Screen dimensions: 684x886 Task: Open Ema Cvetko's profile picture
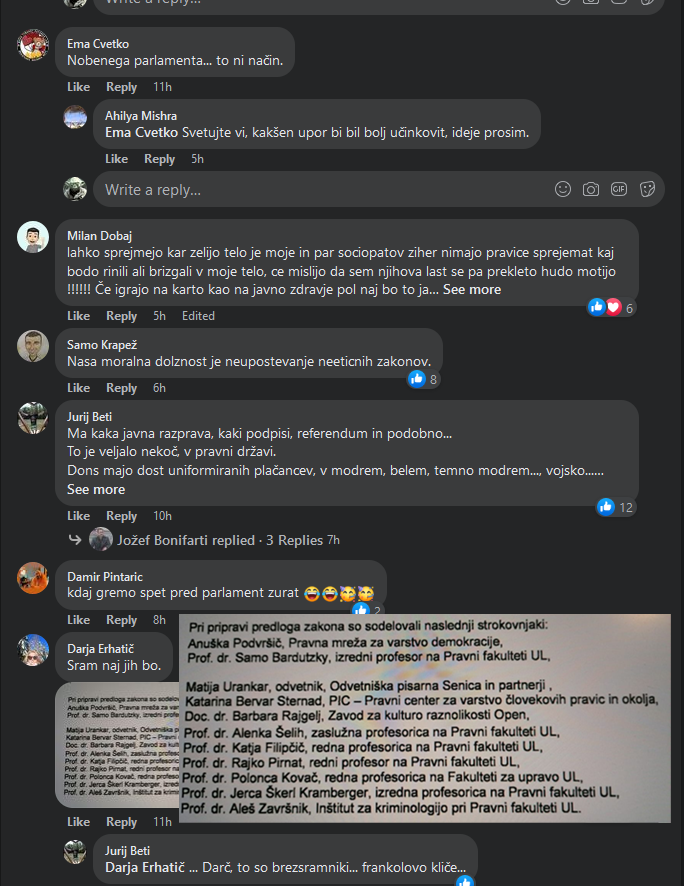[33, 44]
